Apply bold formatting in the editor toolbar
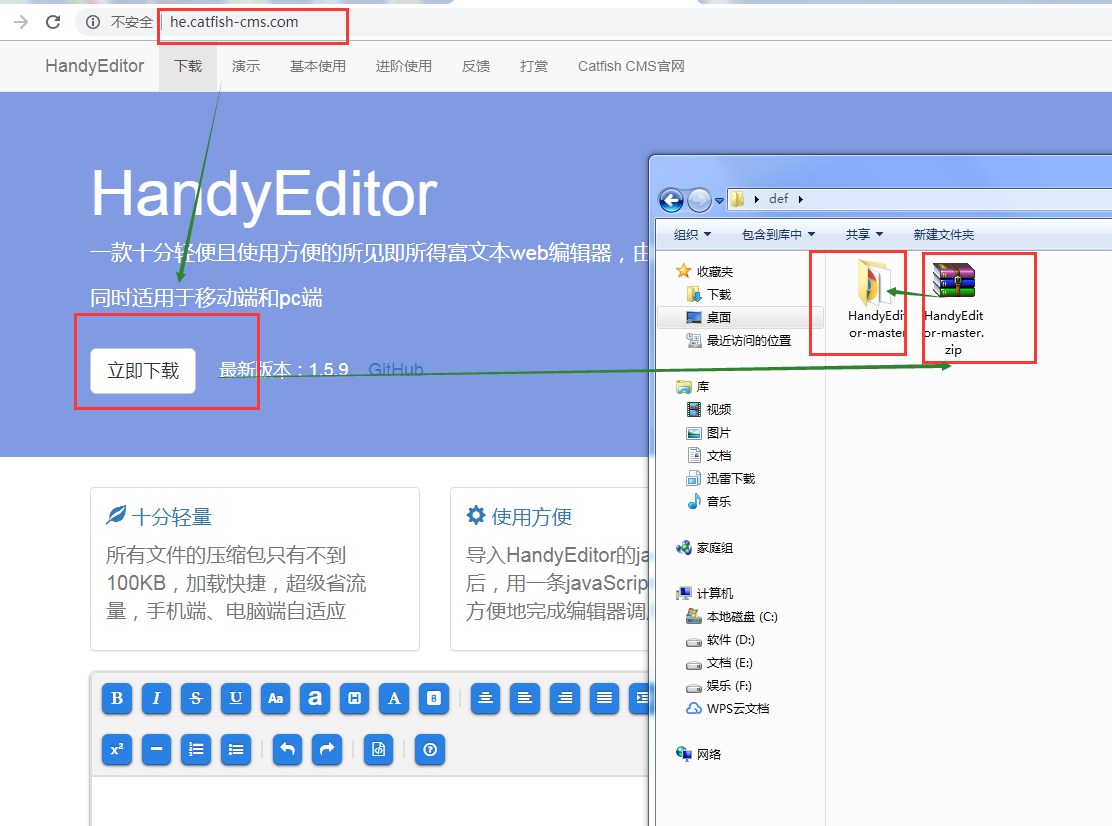 (x=117, y=698)
